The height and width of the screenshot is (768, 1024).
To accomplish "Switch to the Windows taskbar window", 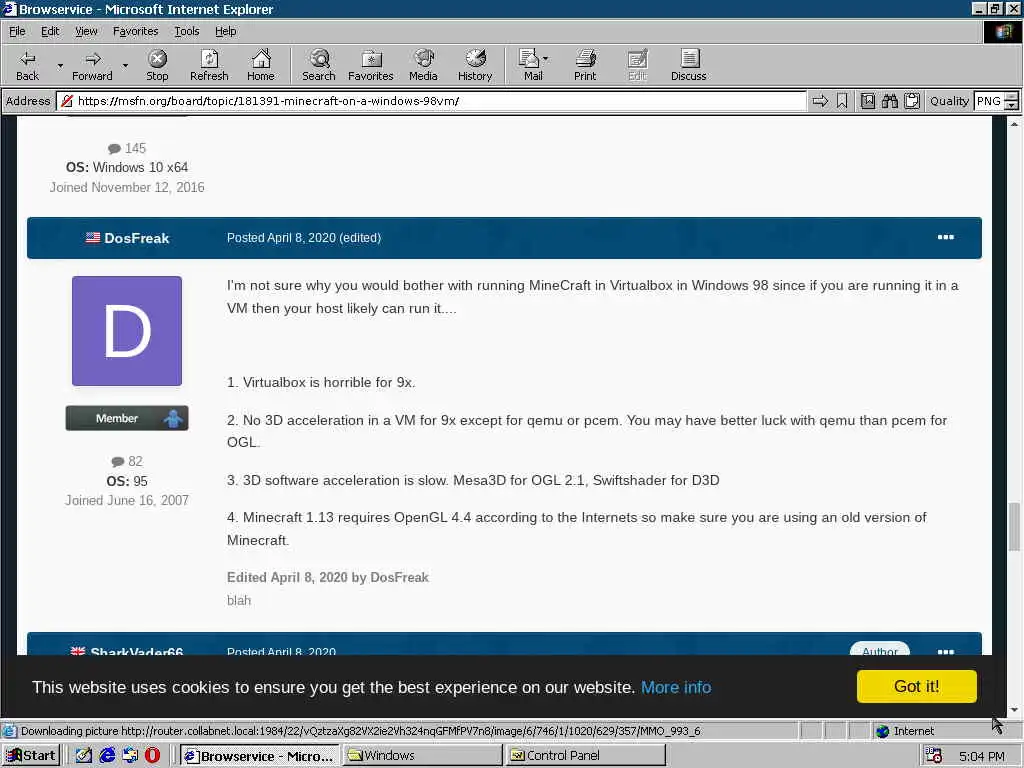I will coord(422,756).
